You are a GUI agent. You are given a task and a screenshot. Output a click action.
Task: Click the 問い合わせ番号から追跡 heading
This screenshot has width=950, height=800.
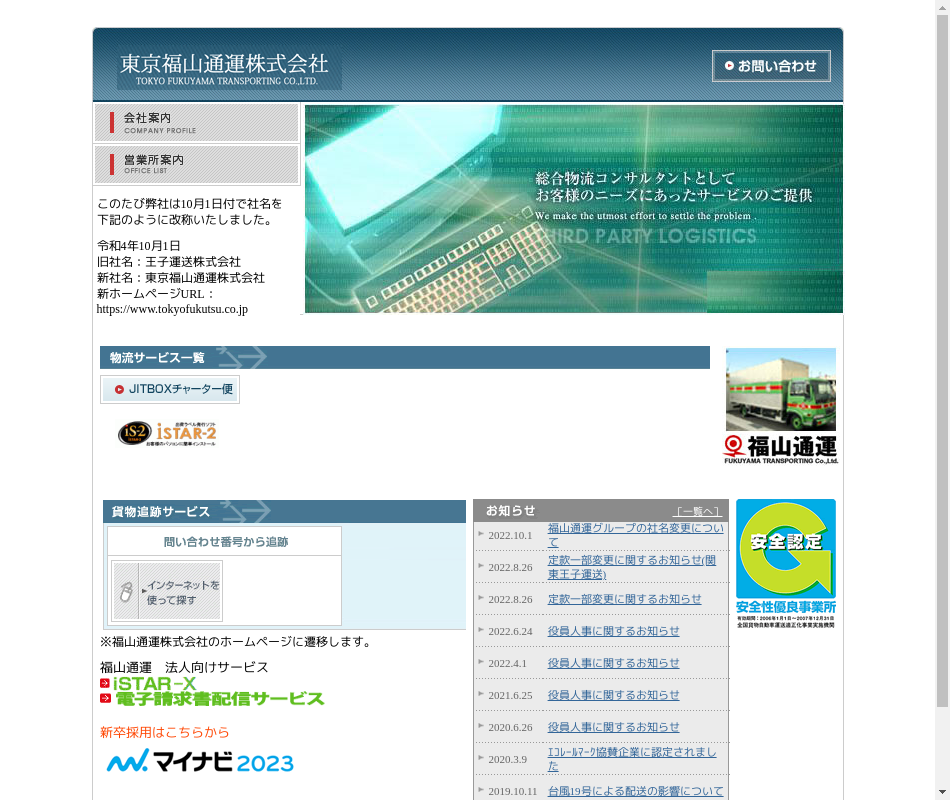click(x=225, y=542)
